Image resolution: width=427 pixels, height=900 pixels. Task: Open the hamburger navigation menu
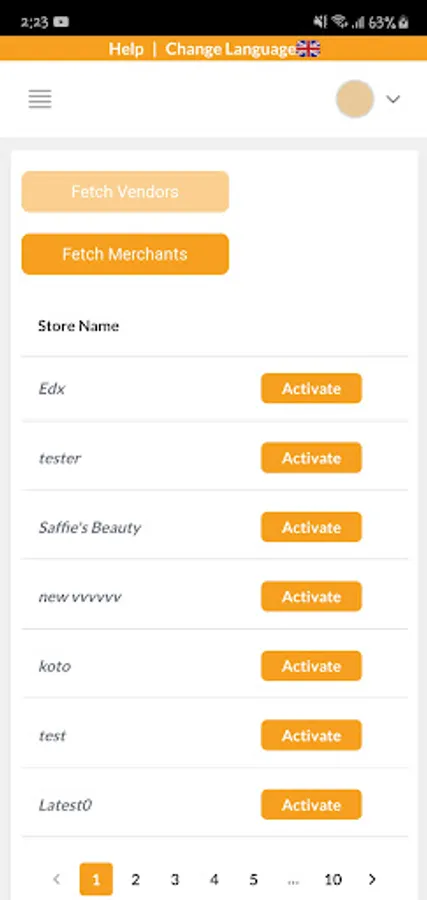point(40,99)
